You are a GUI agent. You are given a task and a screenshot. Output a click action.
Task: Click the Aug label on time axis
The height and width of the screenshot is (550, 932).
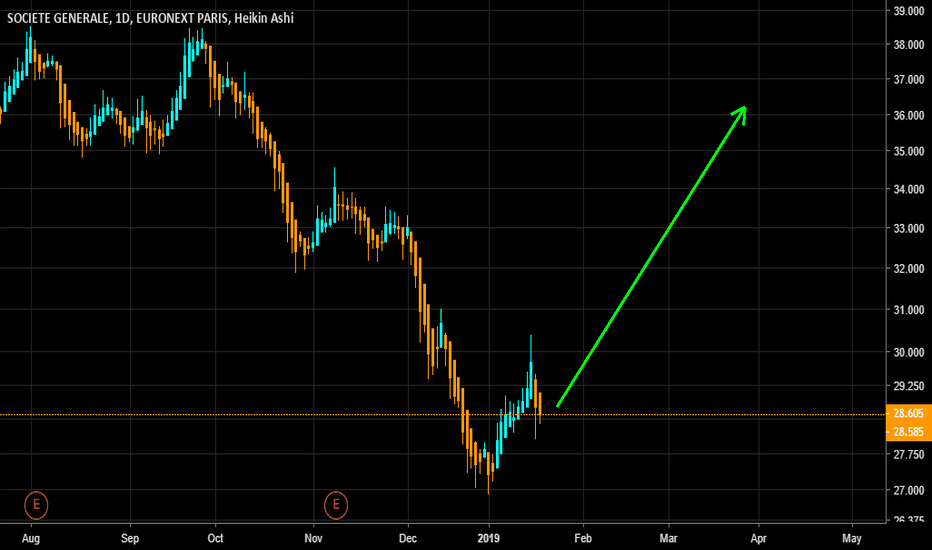pos(31,539)
